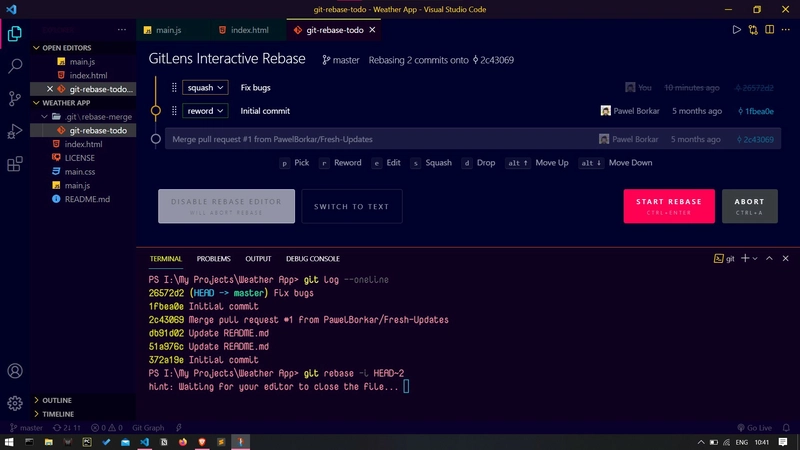Open commit link 1fbea0e
The width and height of the screenshot is (800, 450).
(756, 111)
